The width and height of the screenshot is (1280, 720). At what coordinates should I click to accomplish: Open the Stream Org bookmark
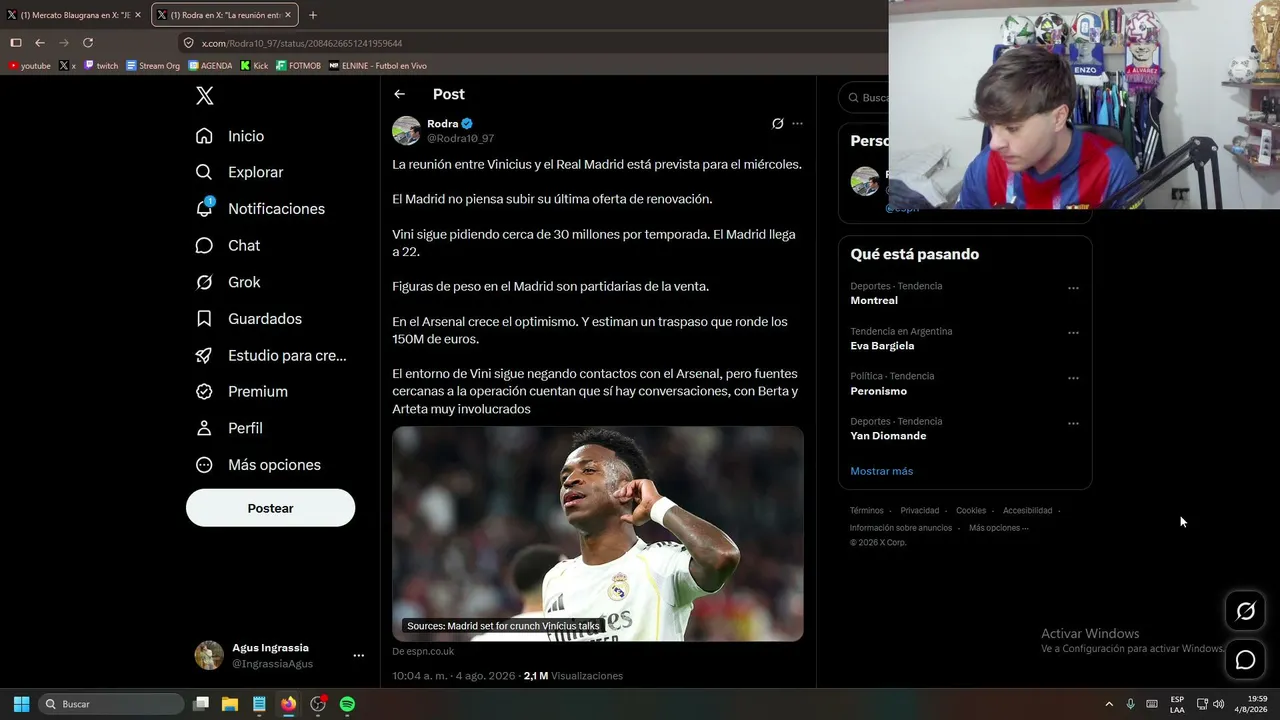(x=153, y=66)
